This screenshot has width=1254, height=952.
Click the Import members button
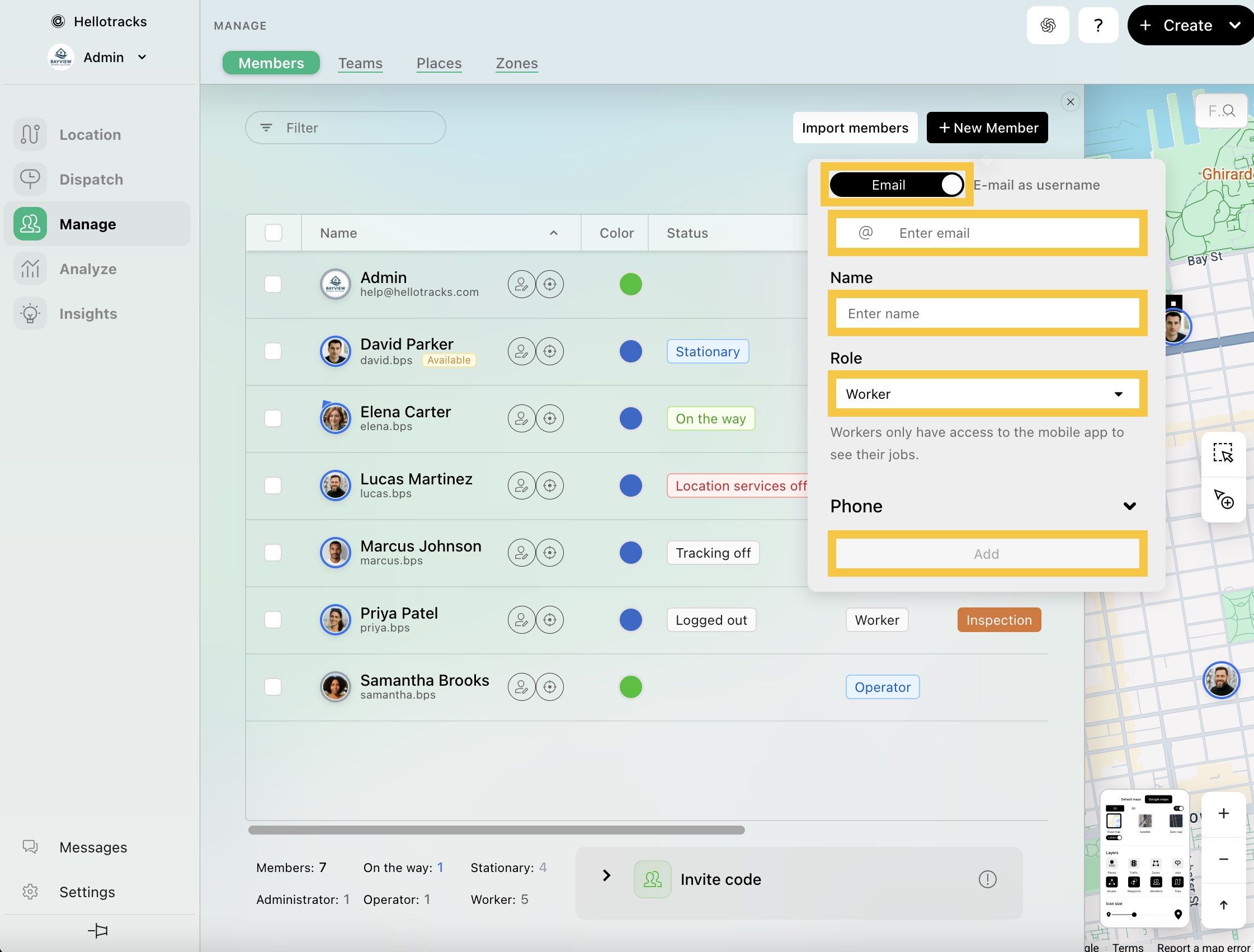pyautogui.click(x=854, y=128)
